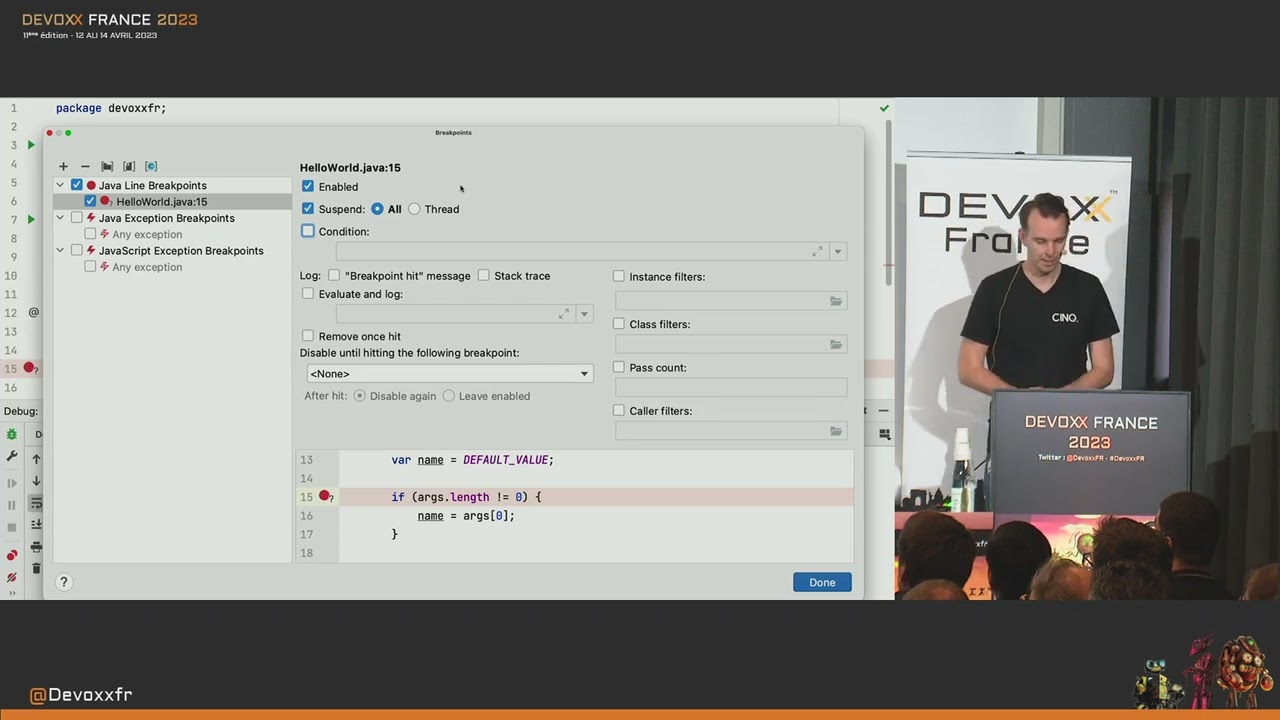Enable Evaluate and log checkbox
The height and width of the screenshot is (720, 1280).
tap(308, 294)
